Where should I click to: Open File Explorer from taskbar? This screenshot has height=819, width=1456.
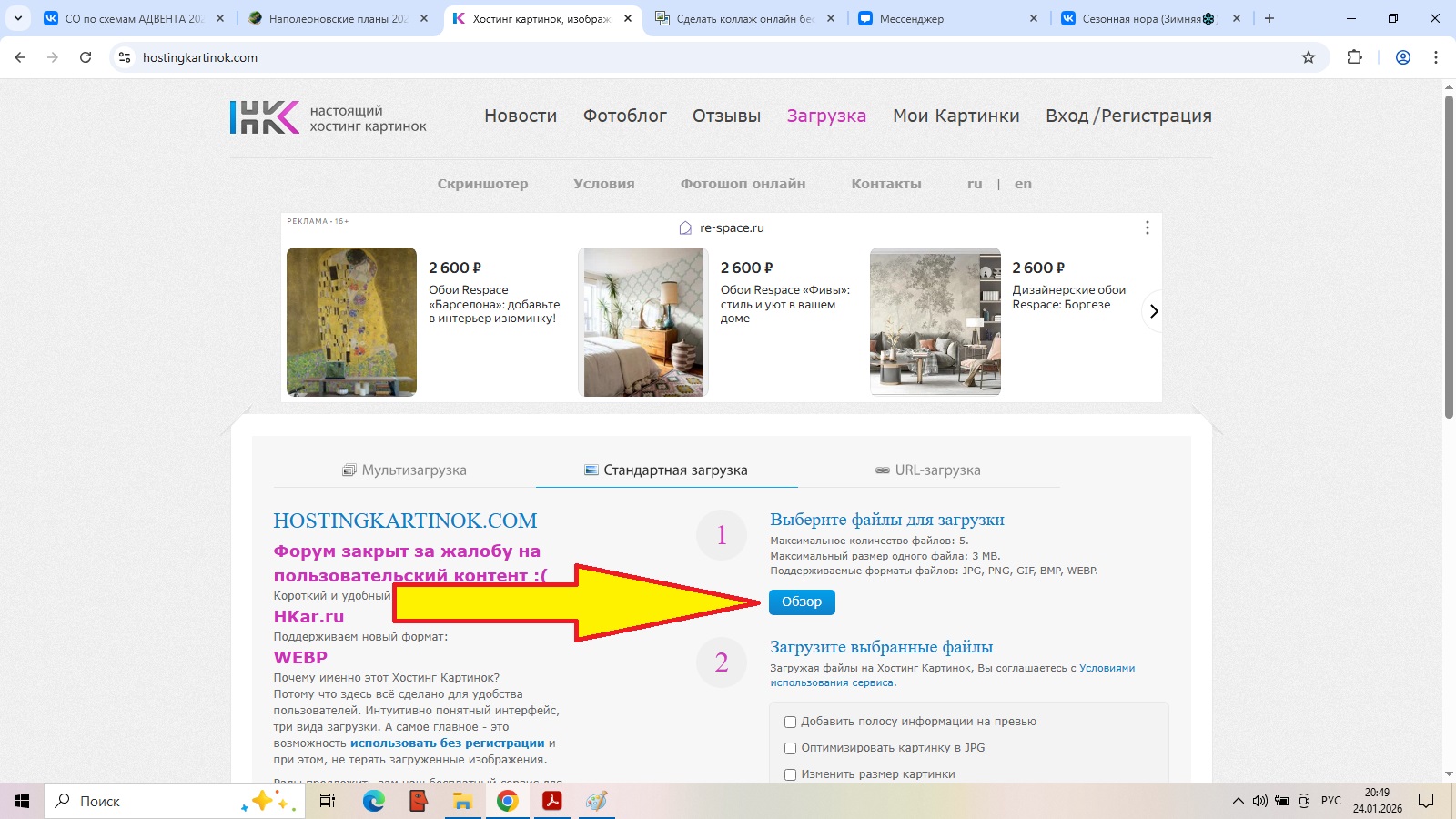coord(462,801)
